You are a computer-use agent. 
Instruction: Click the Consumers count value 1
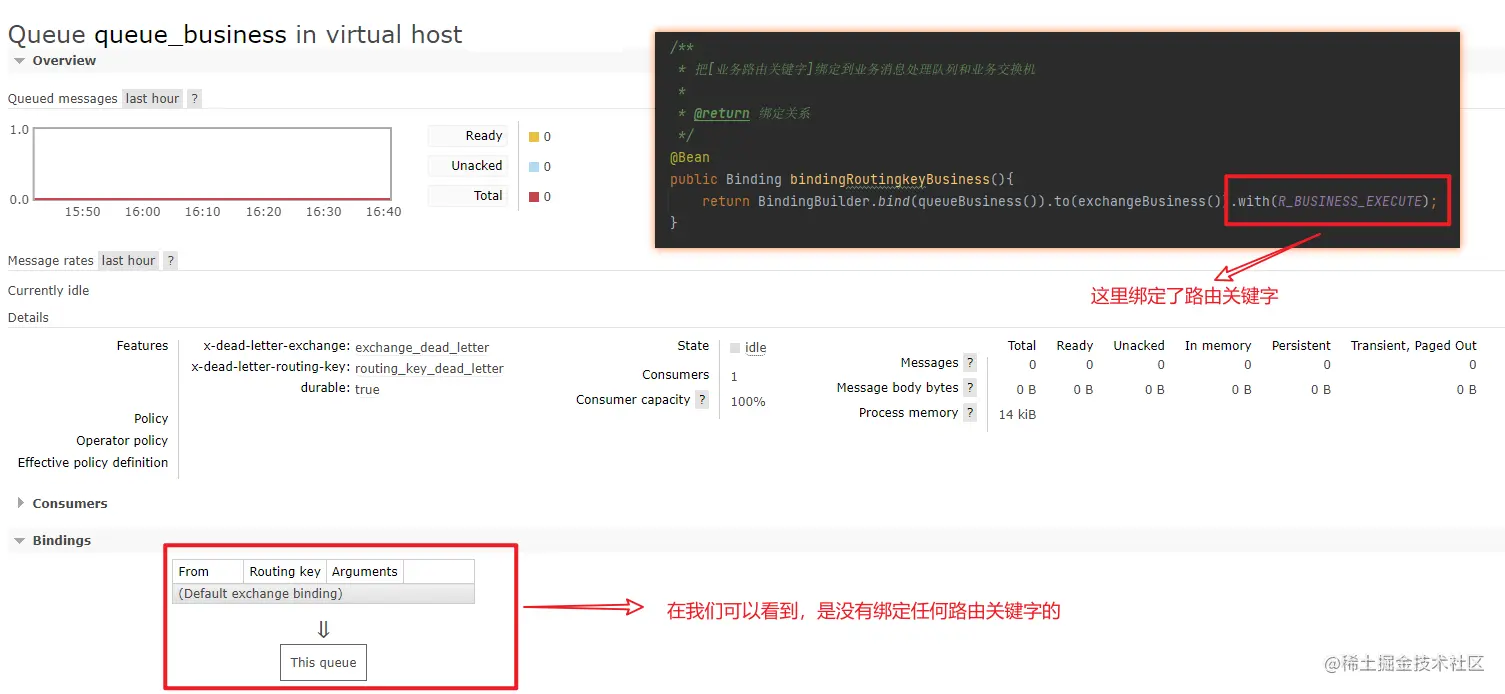click(x=734, y=377)
